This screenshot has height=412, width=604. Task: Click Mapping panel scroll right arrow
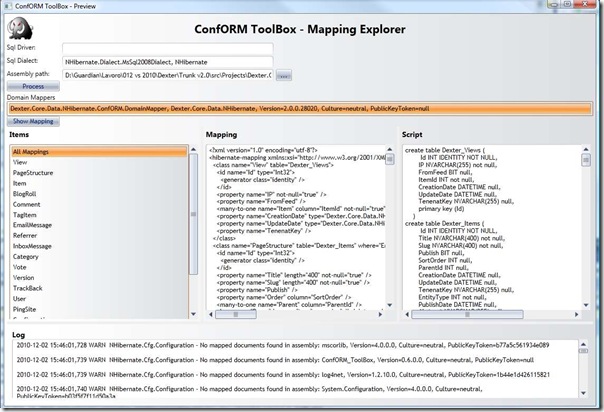[380, 314]
